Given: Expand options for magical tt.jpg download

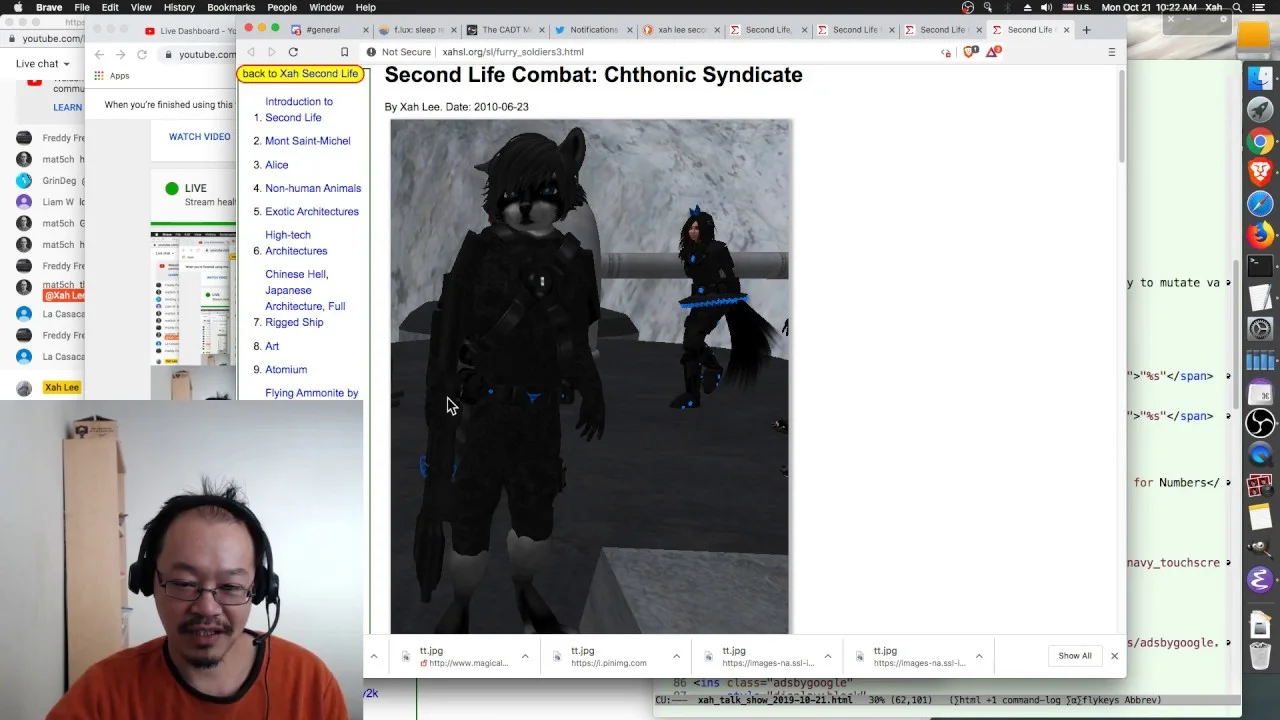Looking at the screenshot, I should tap(525, 656).
